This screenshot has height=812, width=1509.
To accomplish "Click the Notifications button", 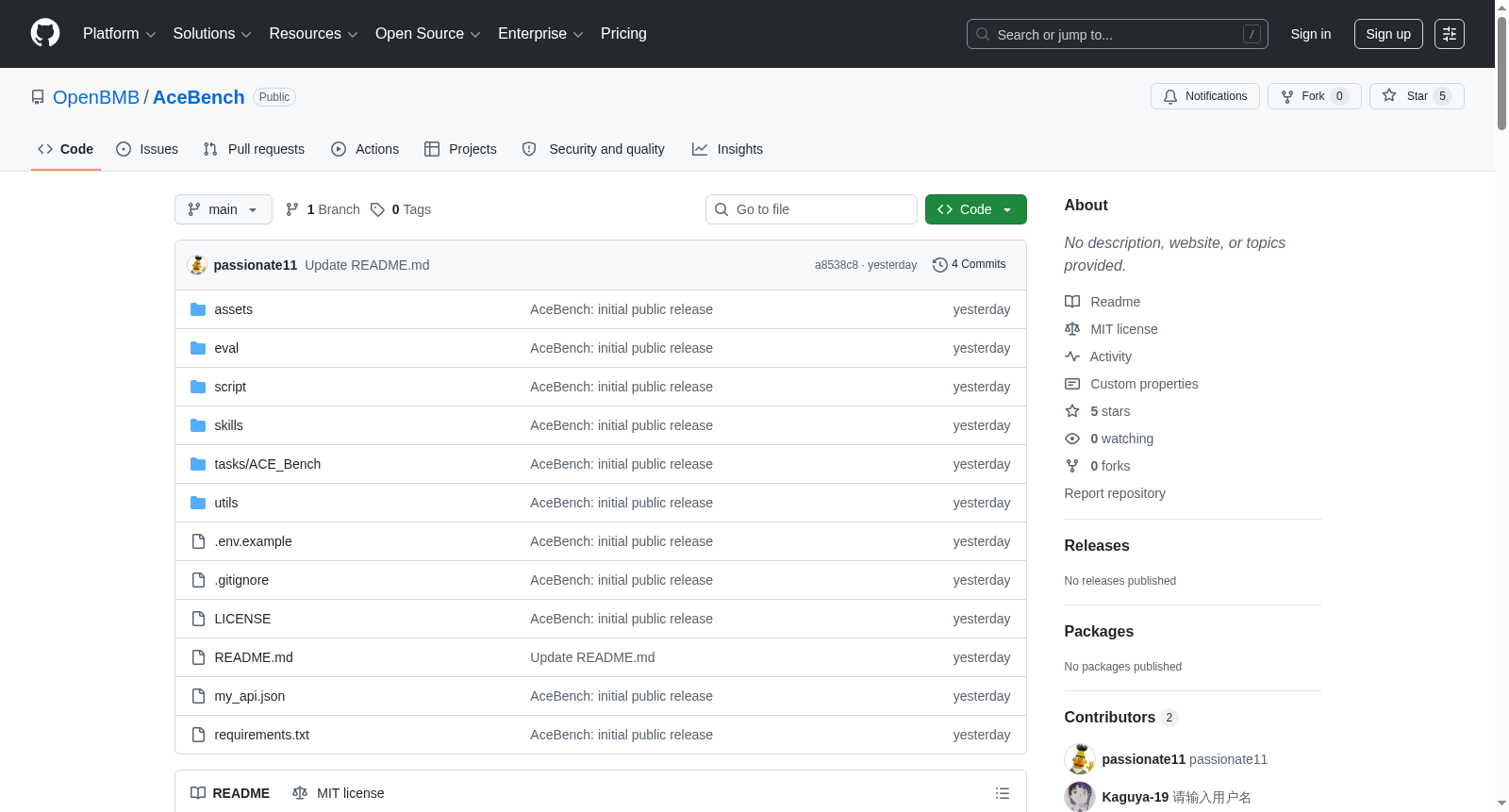I will (x=1205, y=96).
